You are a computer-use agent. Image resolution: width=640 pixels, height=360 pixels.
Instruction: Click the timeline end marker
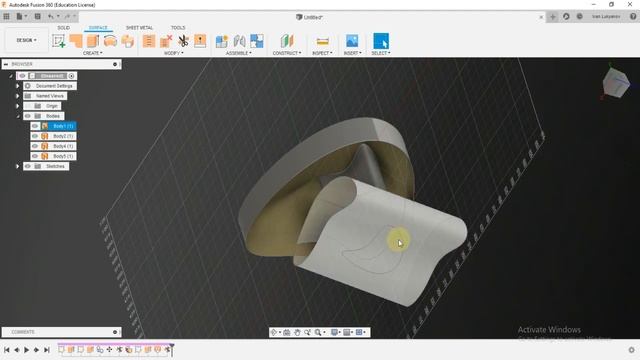172,349
